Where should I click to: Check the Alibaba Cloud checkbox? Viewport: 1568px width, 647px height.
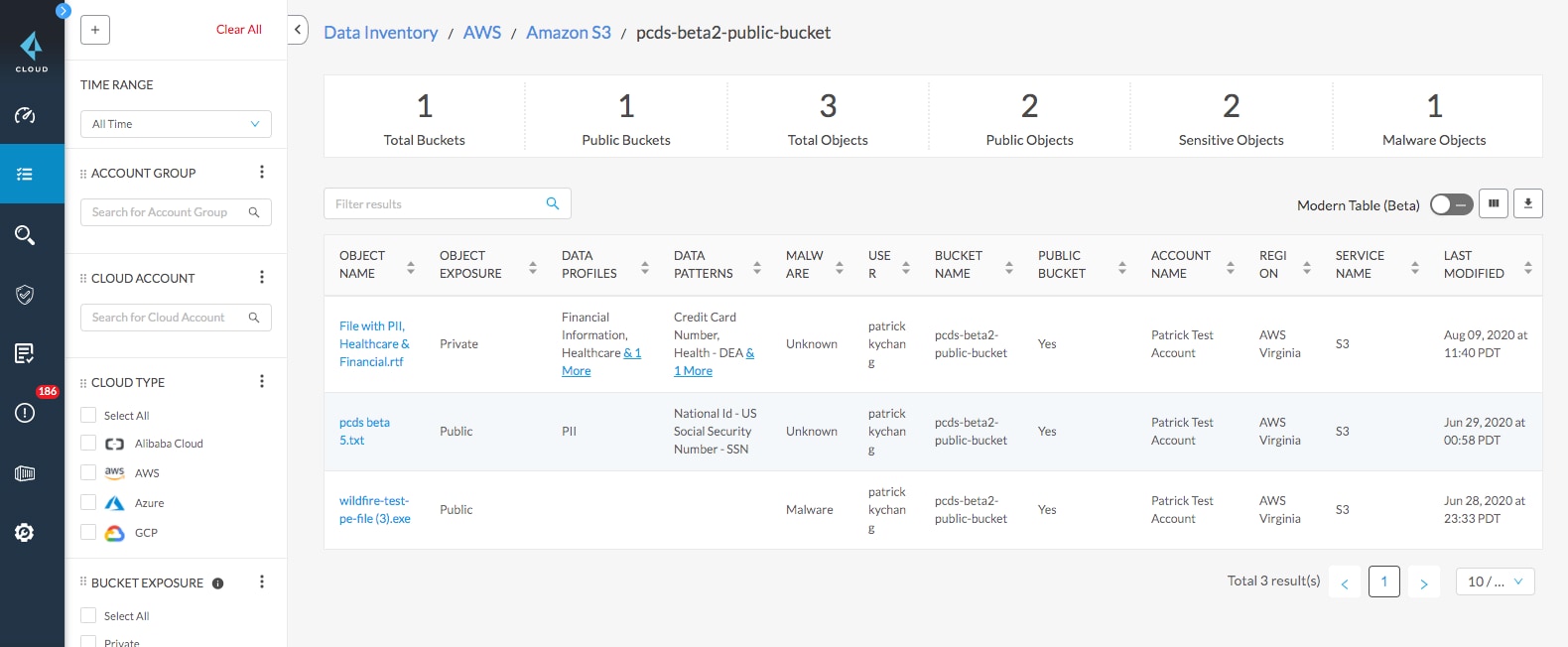click(88, 444)
